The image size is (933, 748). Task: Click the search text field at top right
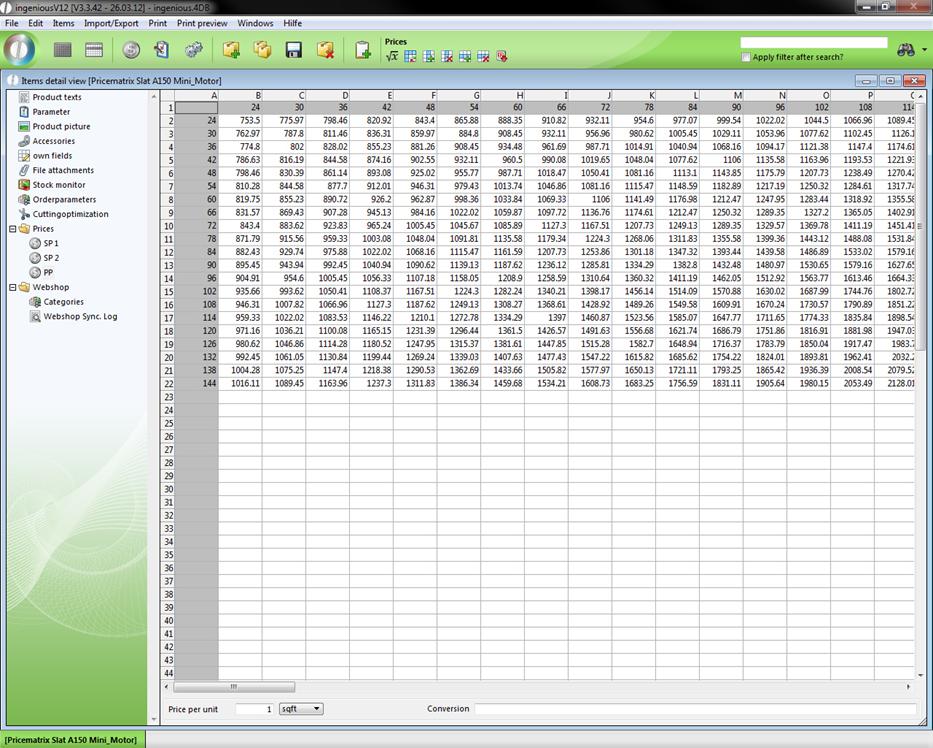[813, 43]
